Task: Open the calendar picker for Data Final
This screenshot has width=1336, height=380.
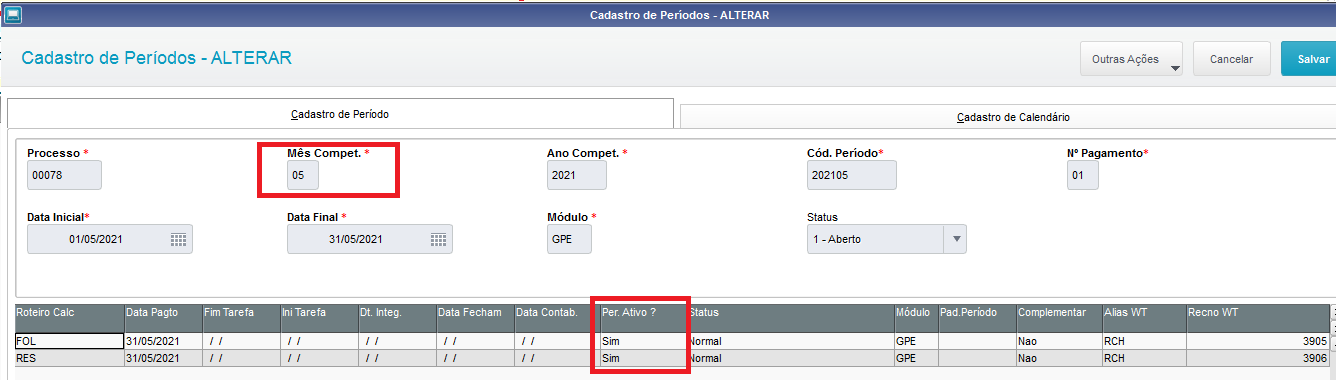Action: [438, 239]
